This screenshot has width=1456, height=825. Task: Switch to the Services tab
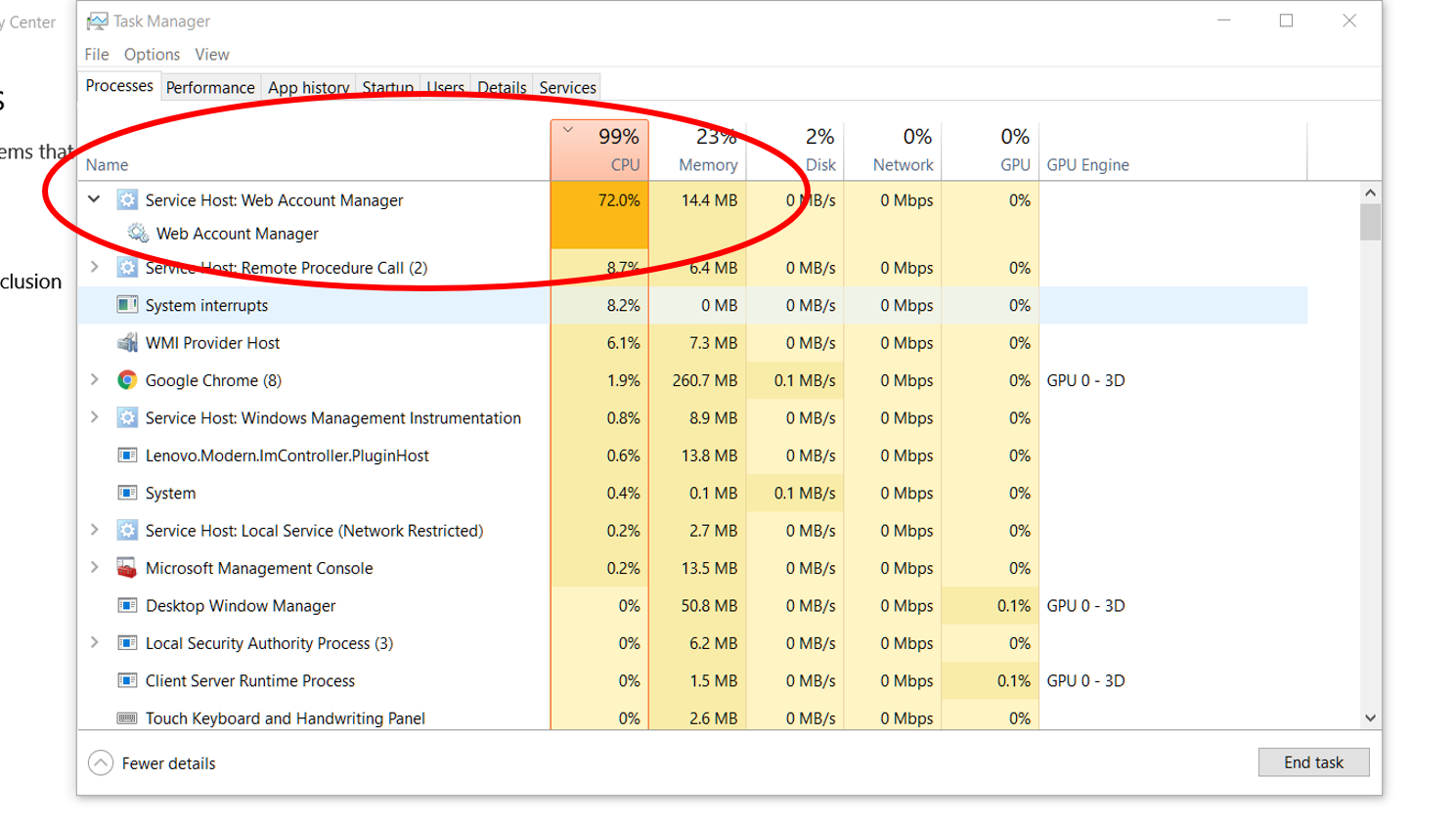[x=567, y=87]
